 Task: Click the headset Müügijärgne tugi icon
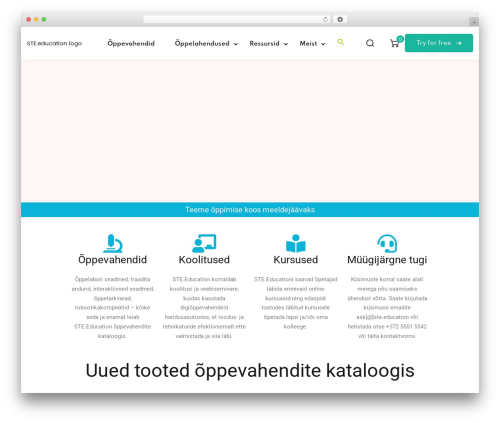387,243
